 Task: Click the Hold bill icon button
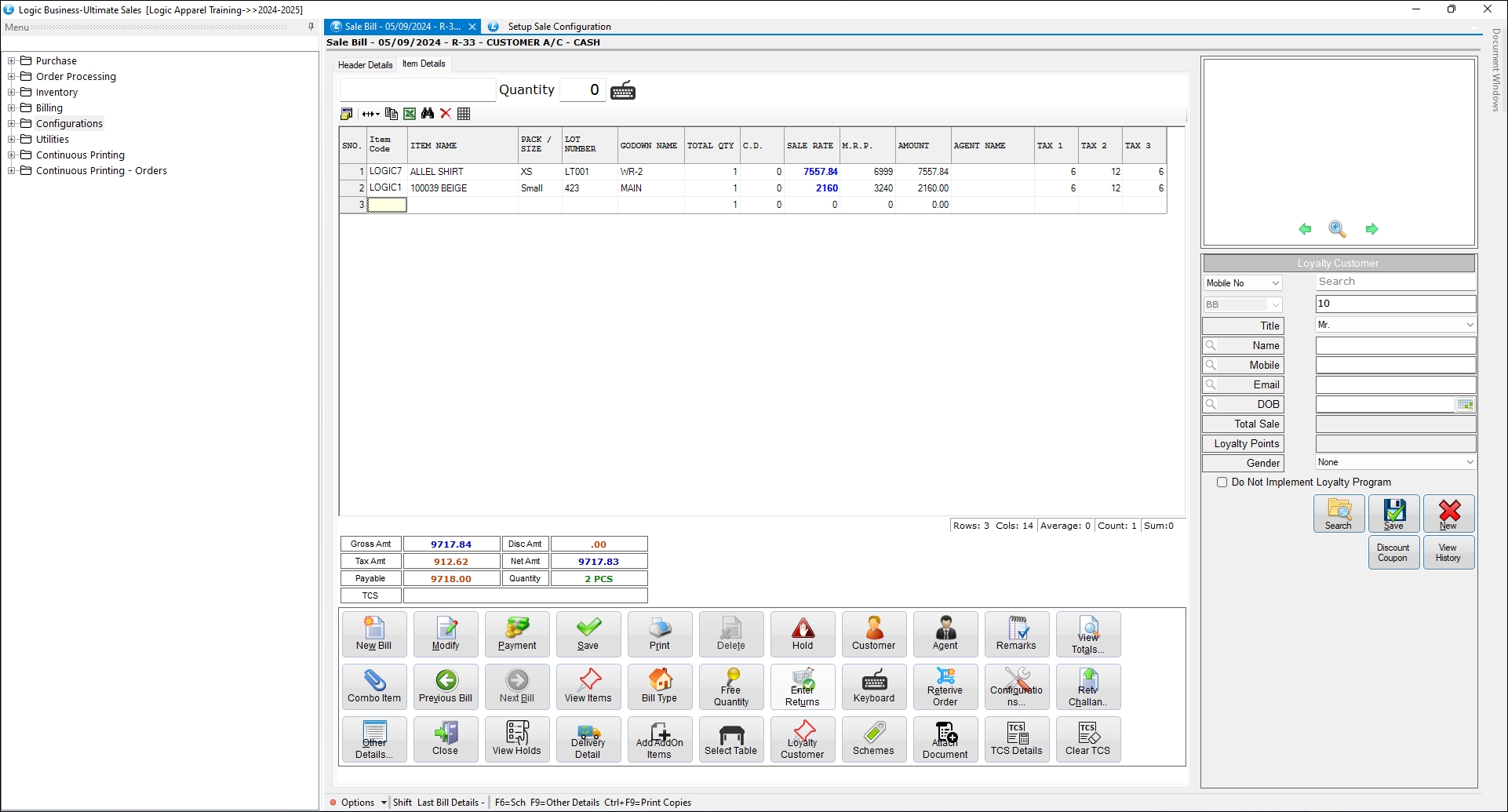[802, 634]
